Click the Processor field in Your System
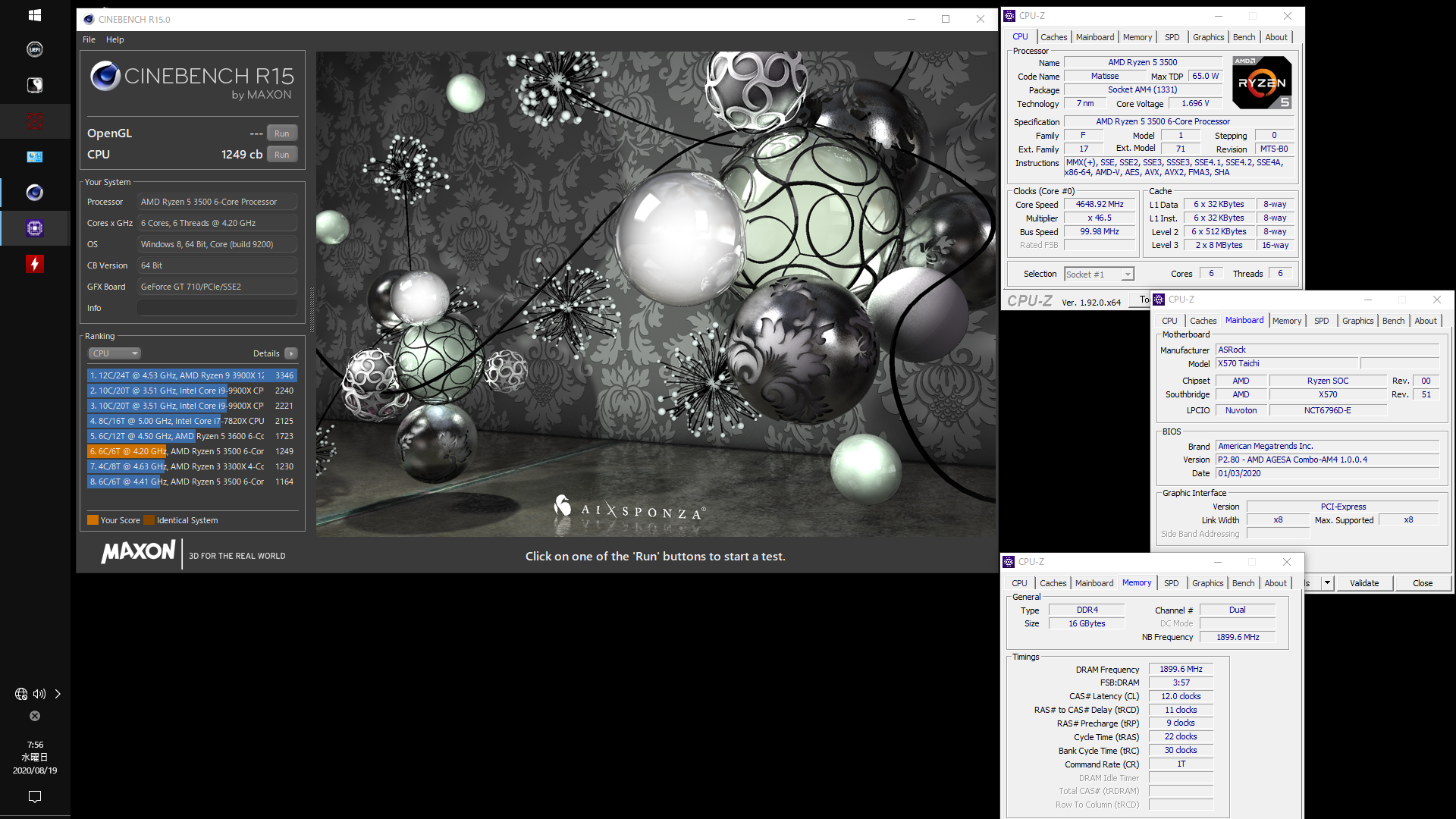The height and width of the screenshot is (819, 1456). coord(217,202)
